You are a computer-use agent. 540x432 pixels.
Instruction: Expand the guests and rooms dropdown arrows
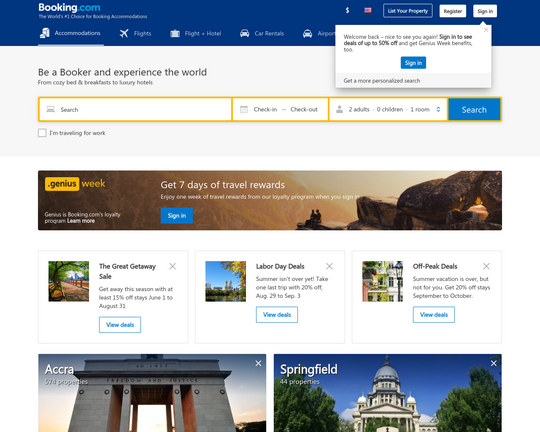tap(438, 110)
